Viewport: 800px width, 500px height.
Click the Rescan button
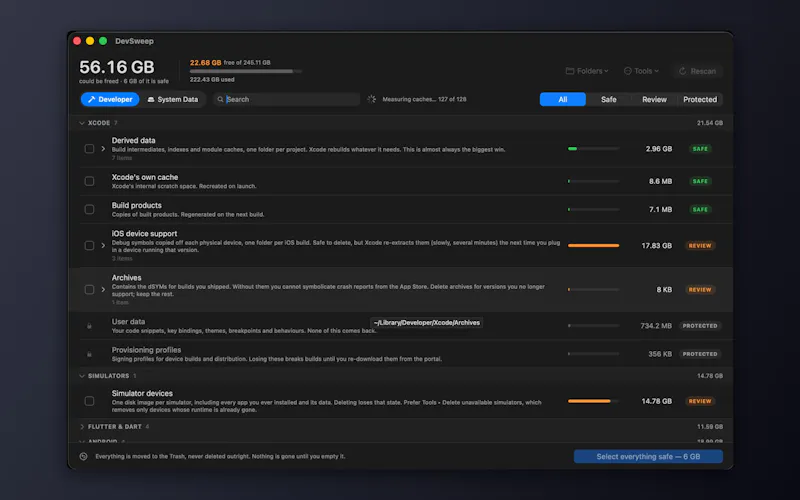[697, 71]
